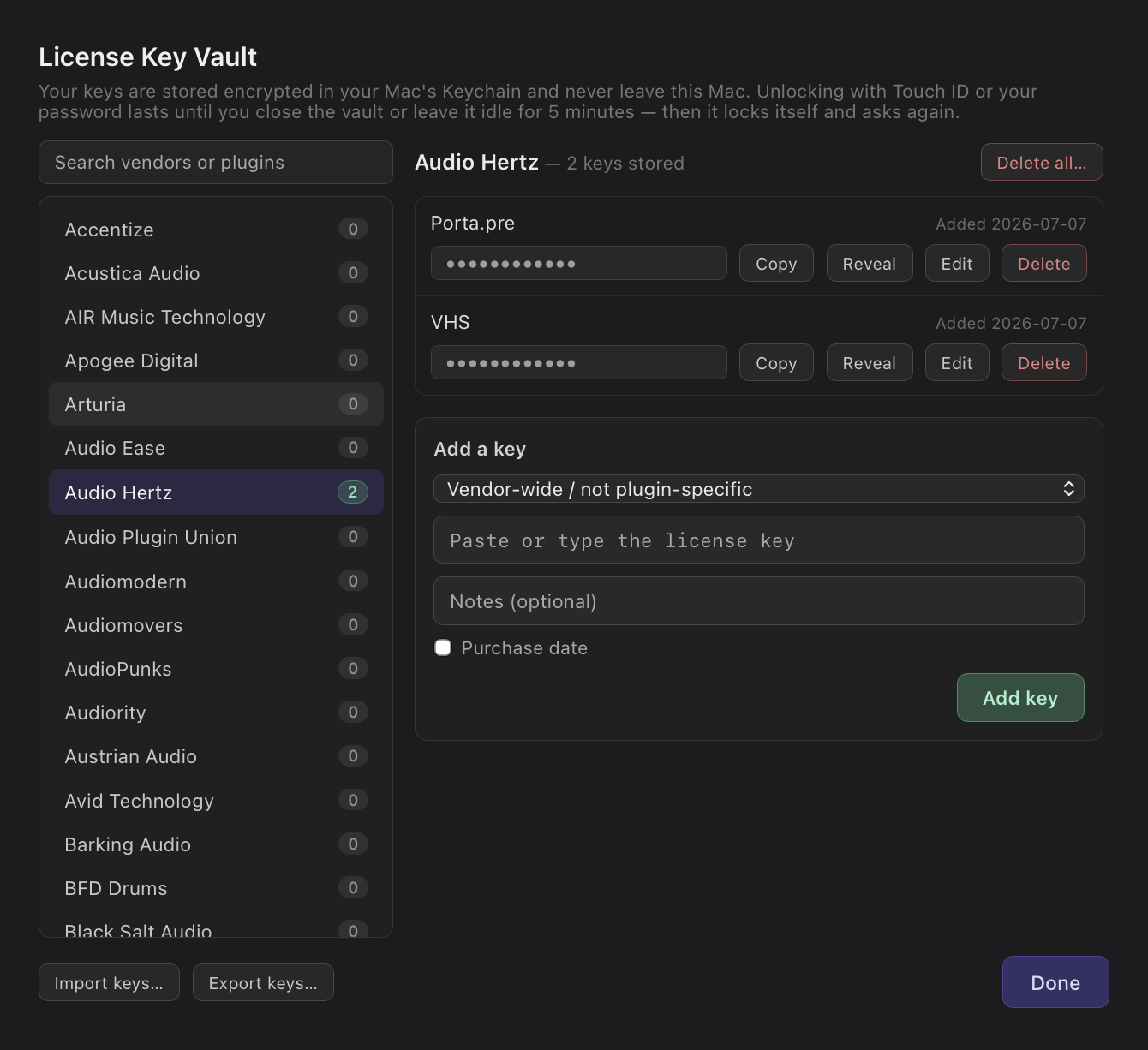Viewport: 1148px width, 1050px height.
Task: Delete the VHS key
Action: pos(1044,362)
